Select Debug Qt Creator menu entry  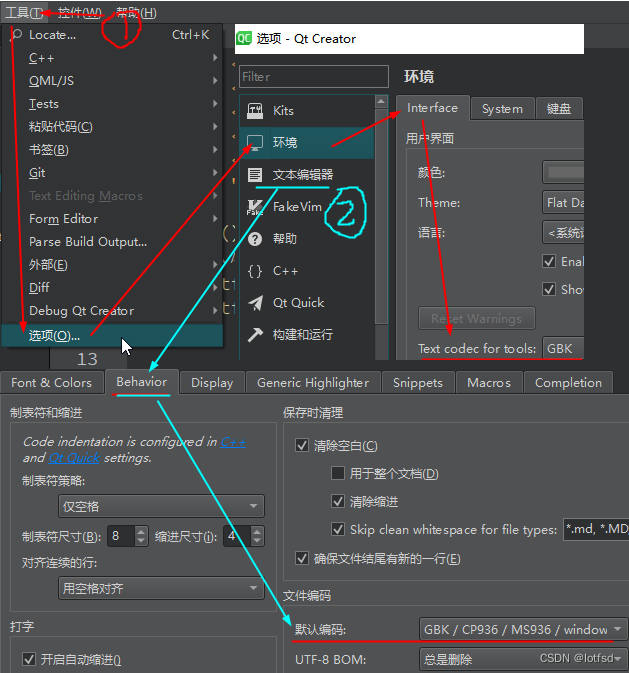(x=112, y=310)
